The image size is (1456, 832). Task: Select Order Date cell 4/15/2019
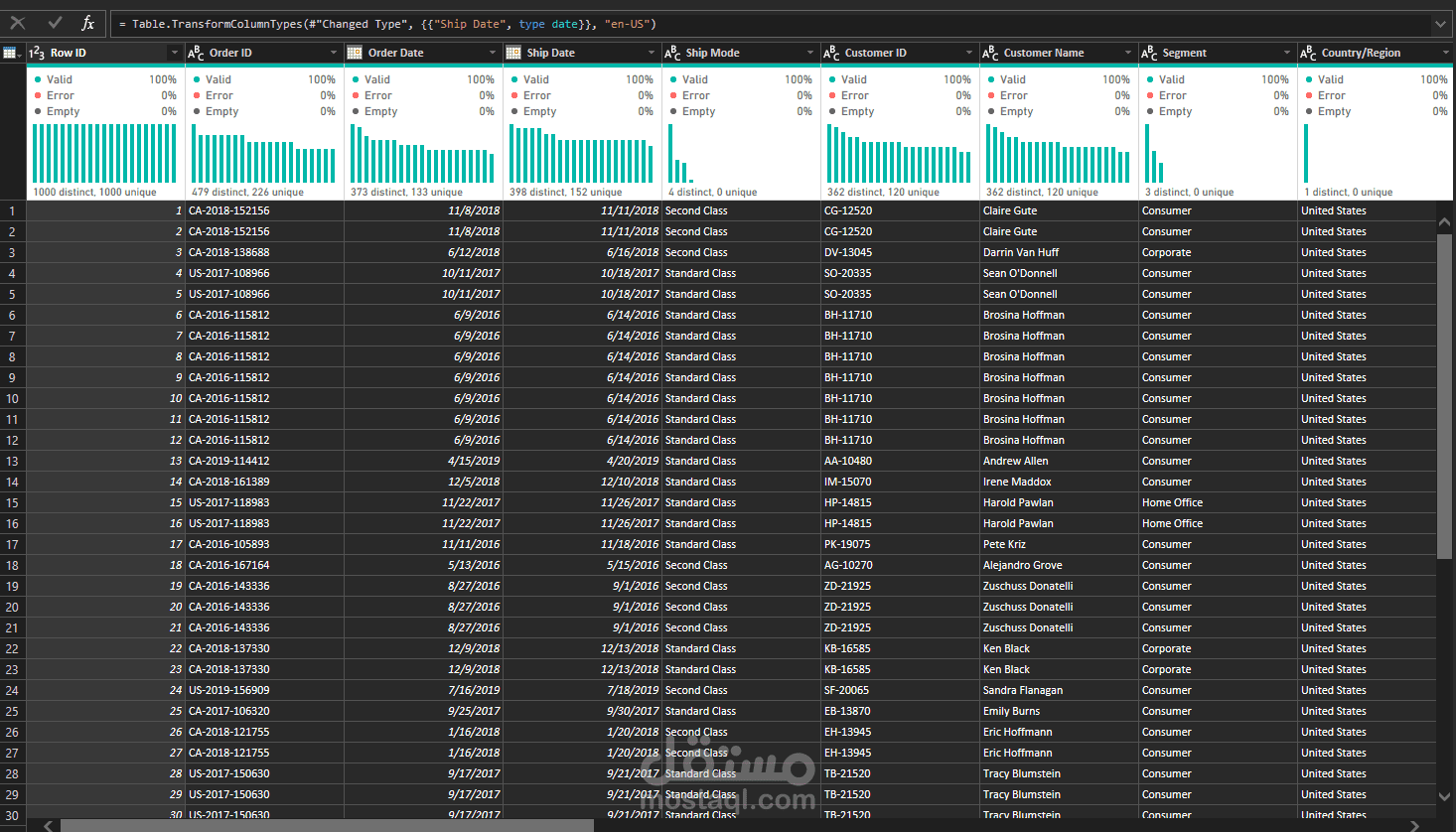pyautogui.click(x=423, y=461)
